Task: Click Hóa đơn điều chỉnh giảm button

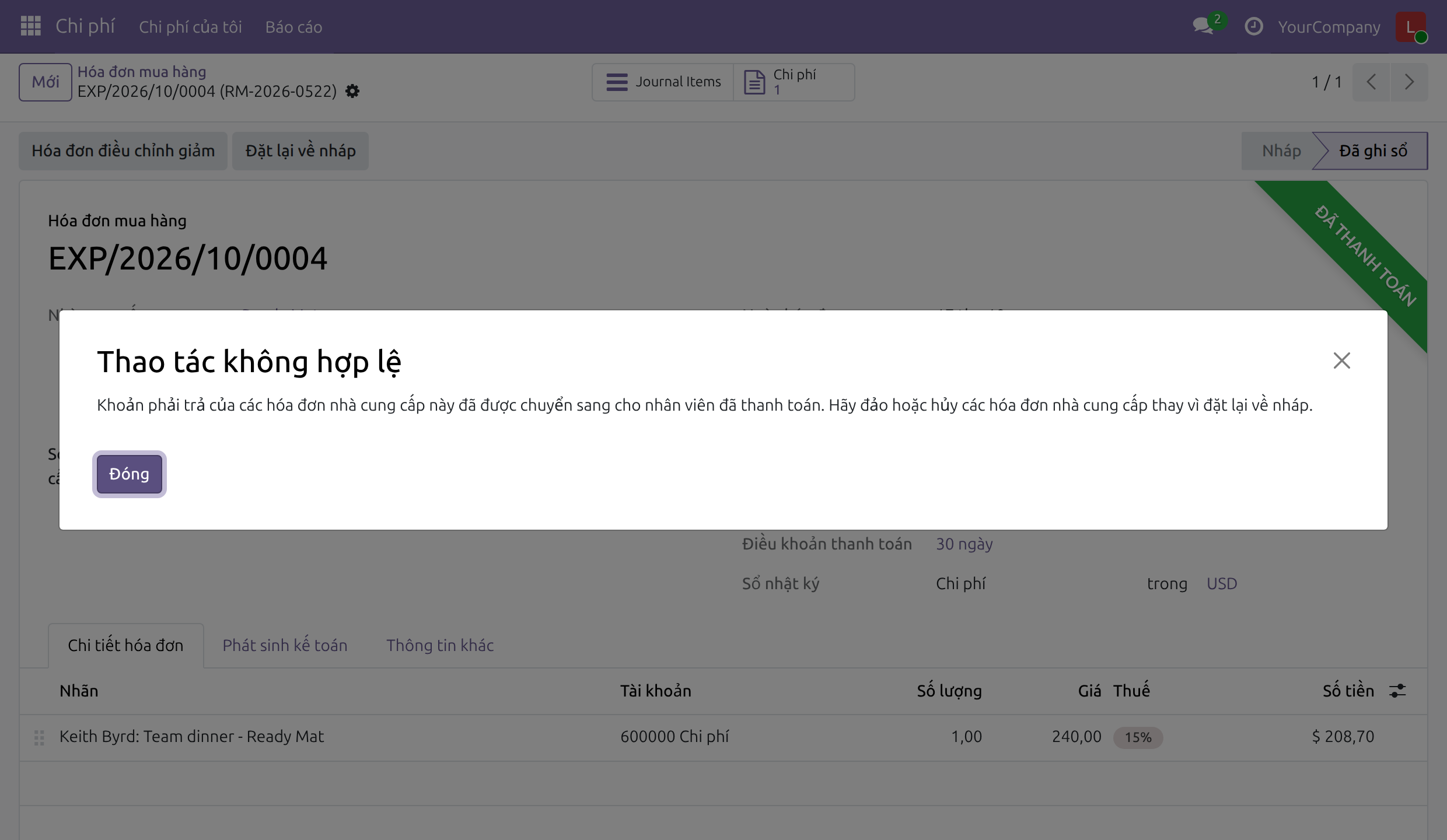Action: pos(123,150)
